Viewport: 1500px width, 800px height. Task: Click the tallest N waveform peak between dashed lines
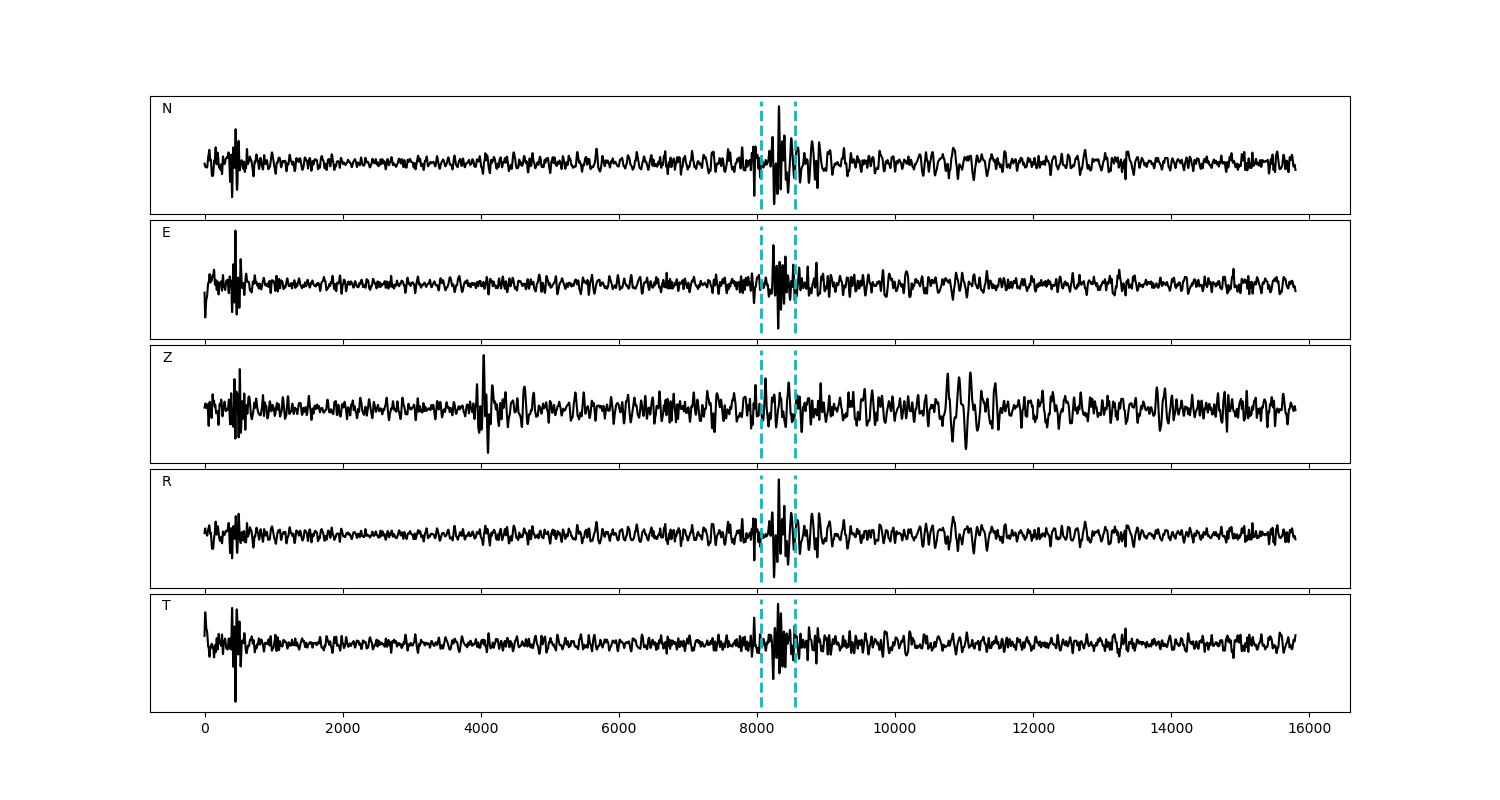[x=778, y=108]
